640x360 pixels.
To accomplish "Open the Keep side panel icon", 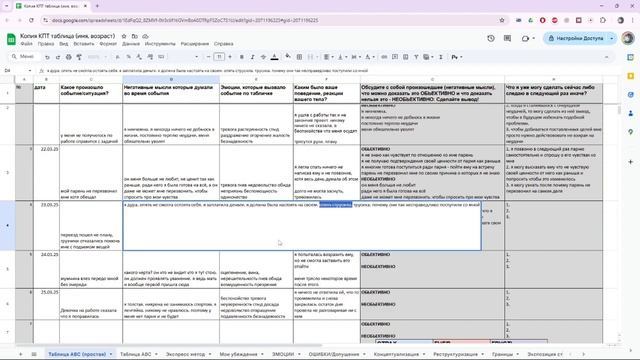I will coord(631,76).
